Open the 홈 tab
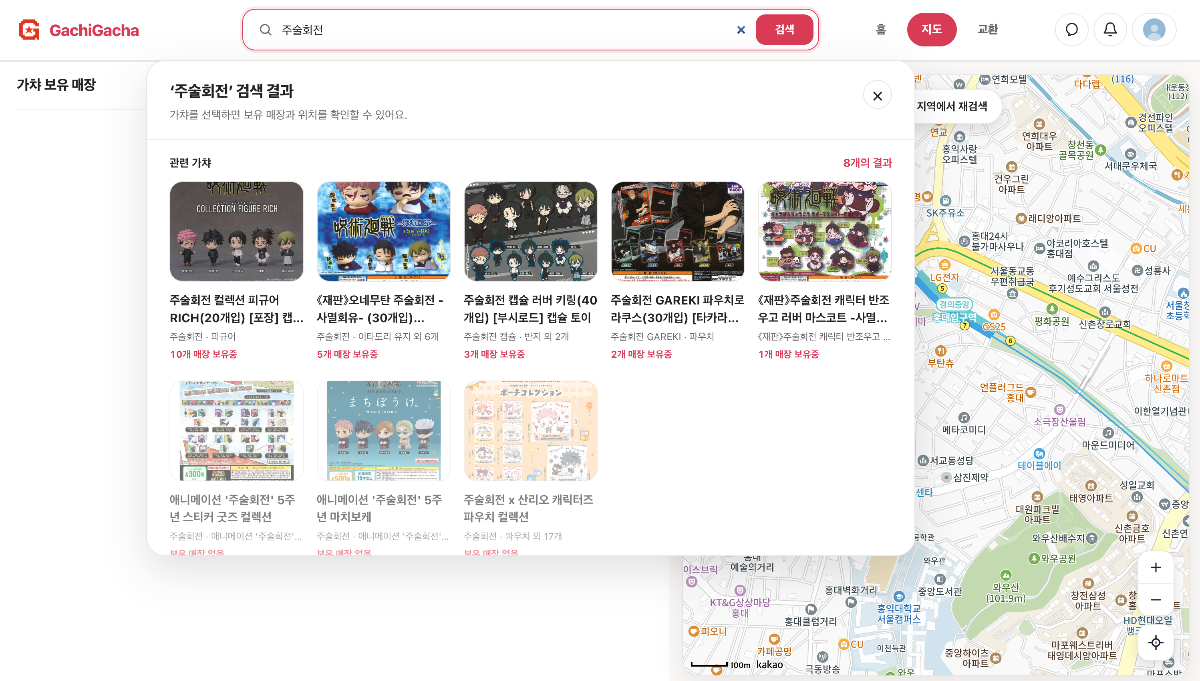 coord(881,30)
